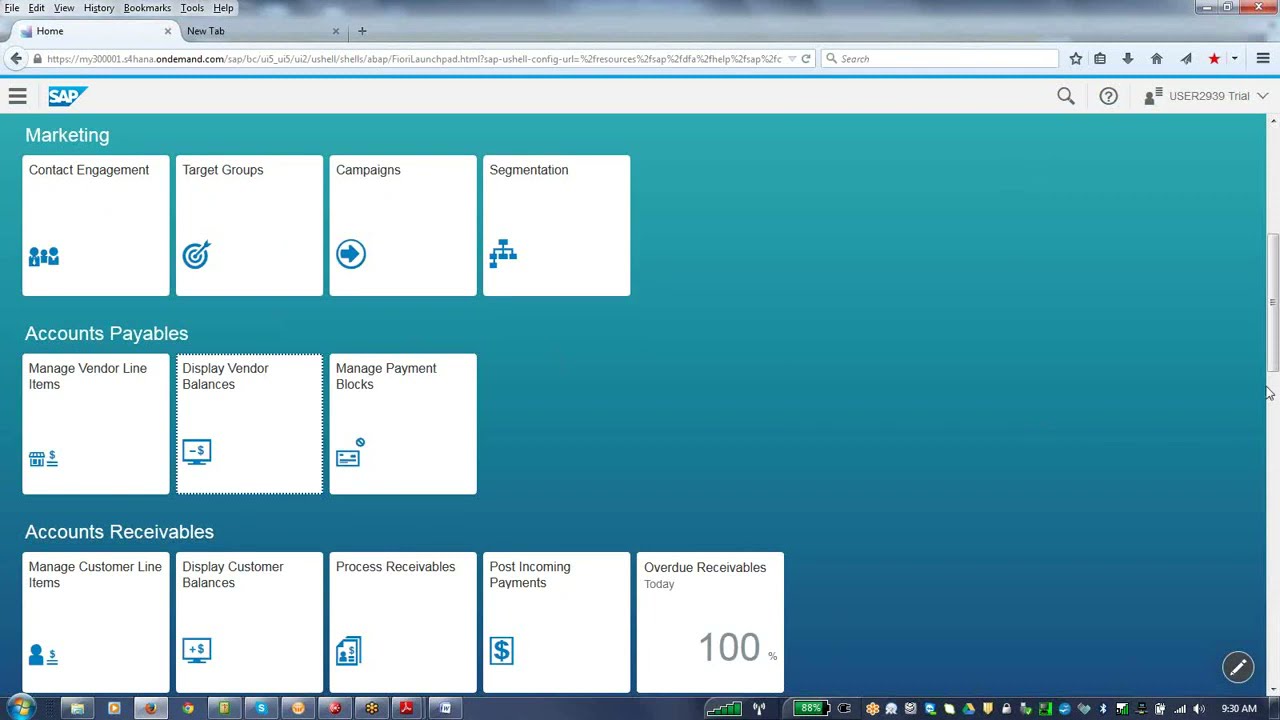Open the Post Incoming Payments tile
The height and width of the screenshot is (720, 1280).
coord(557,622)
